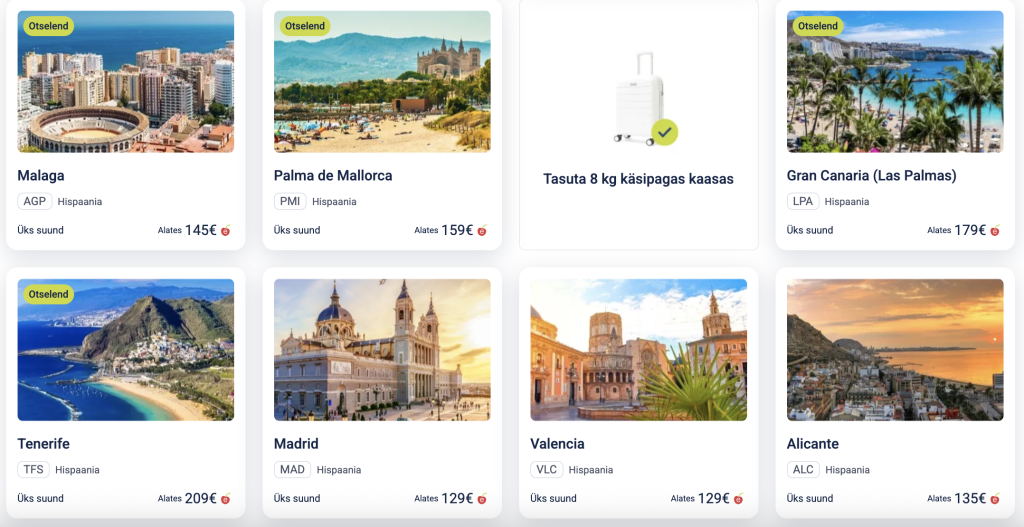Viewport: 1024px width, 527px height.
Task: Click the cherry icon beside Gran Canaria's 179€ price
Action: (x=995, y=230)
